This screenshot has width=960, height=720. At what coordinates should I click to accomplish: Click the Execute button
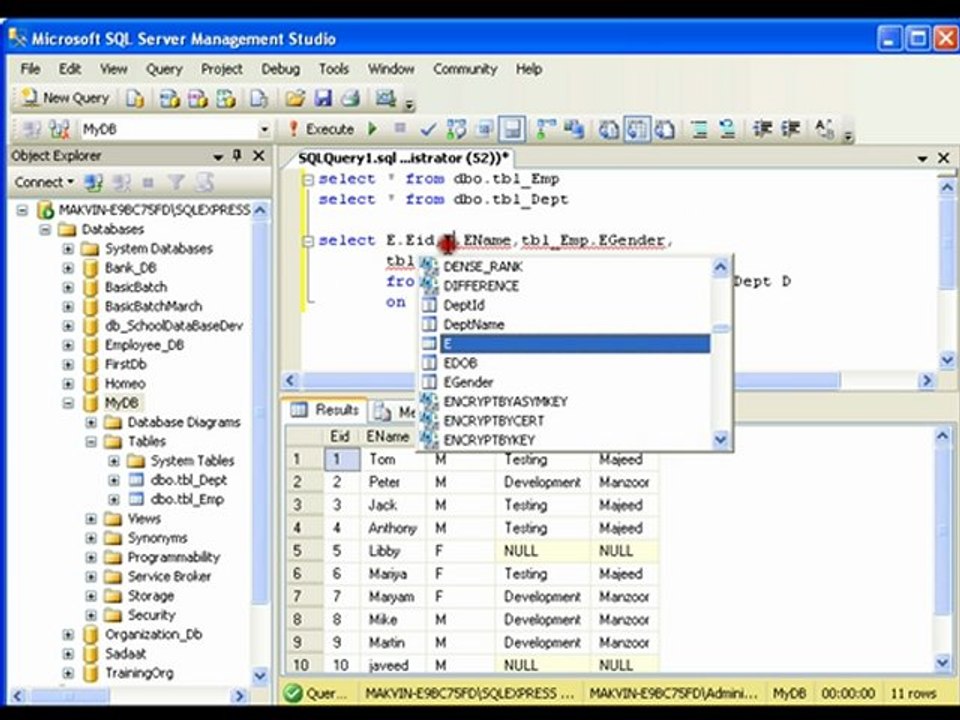pos(321,129)
